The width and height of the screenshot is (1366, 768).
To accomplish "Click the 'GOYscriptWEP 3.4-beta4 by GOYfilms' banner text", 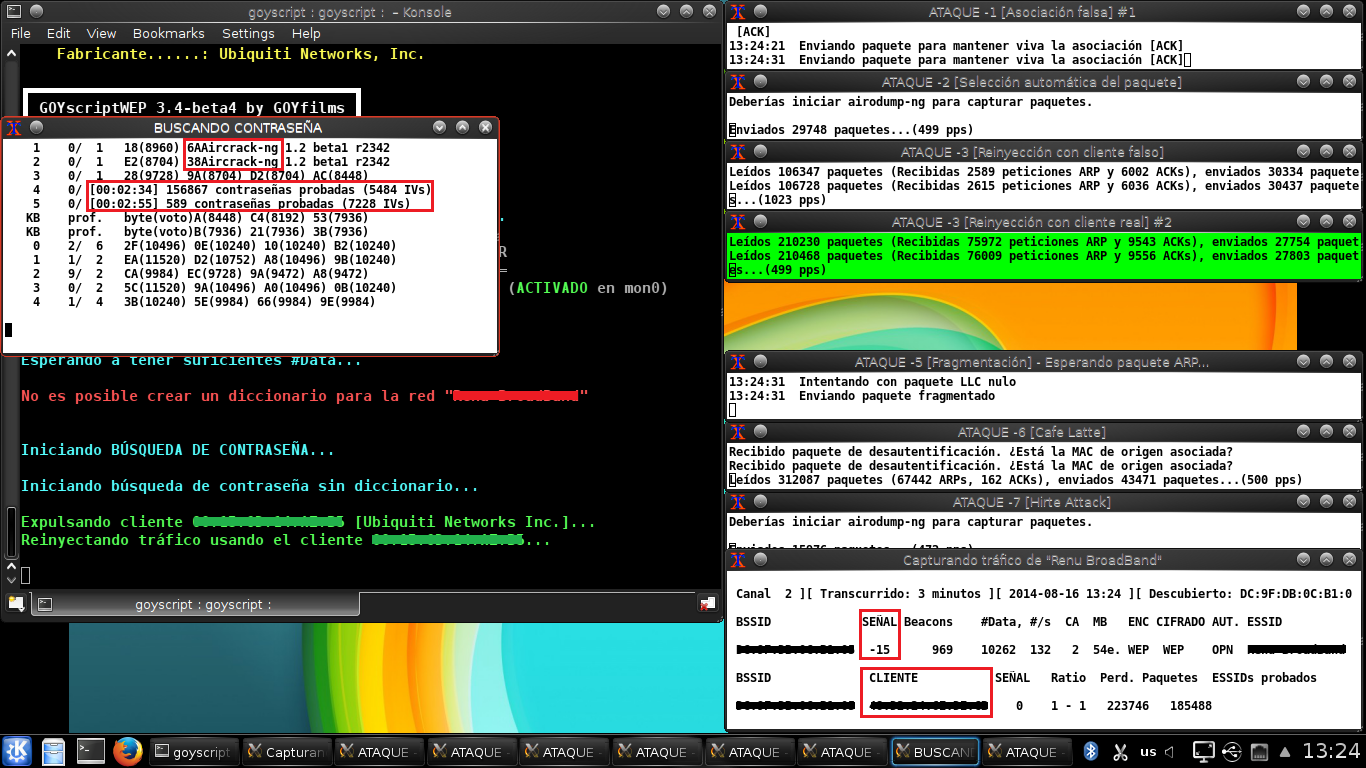I will (192, 107).
